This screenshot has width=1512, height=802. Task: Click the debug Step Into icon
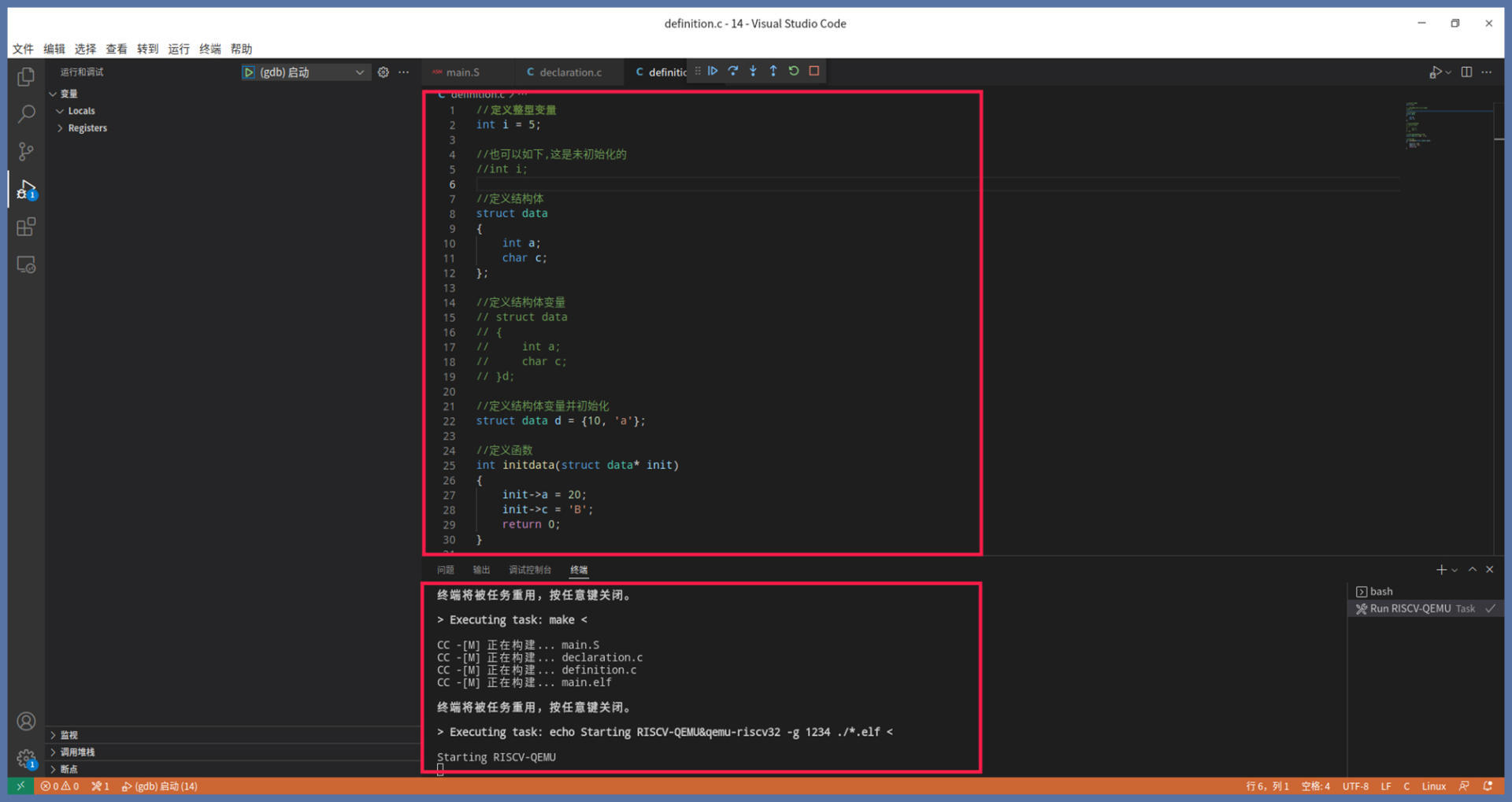click(x=753, y=71)
